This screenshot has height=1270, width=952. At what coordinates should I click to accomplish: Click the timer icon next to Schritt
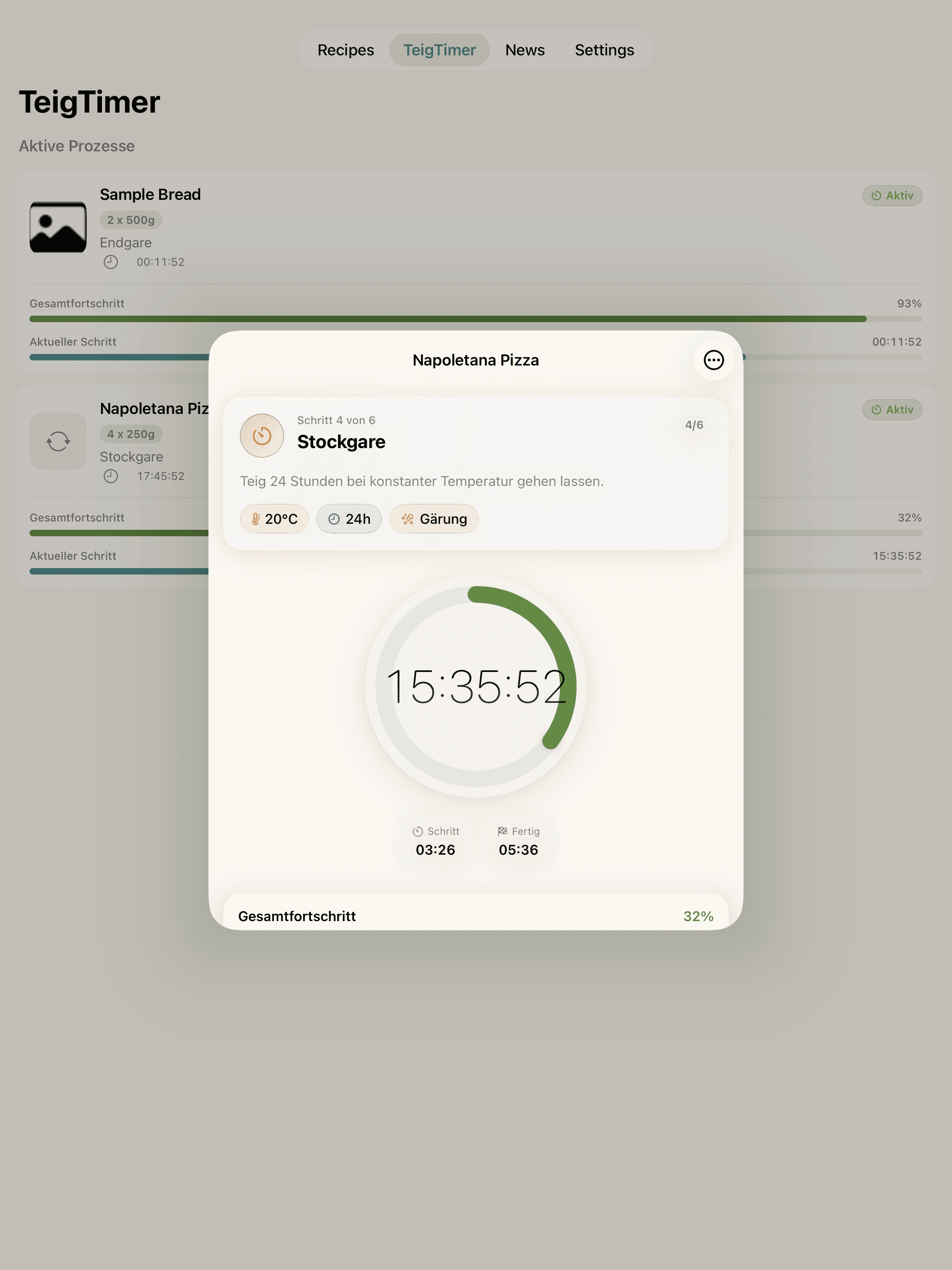tap(418, 831)
